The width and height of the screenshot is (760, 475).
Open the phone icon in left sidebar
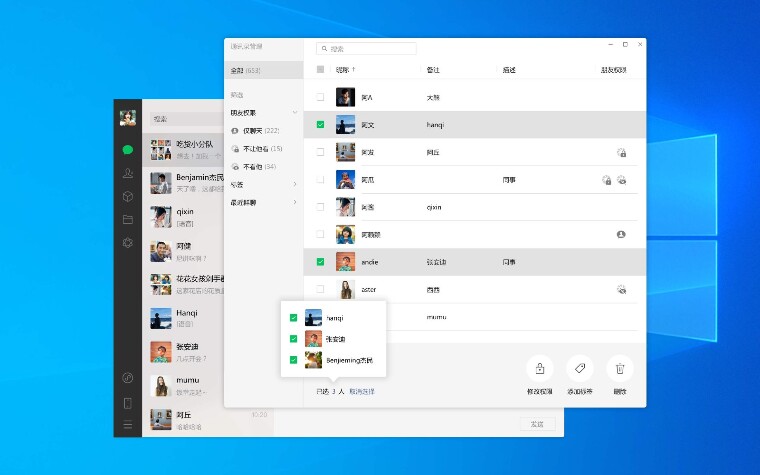127,403
